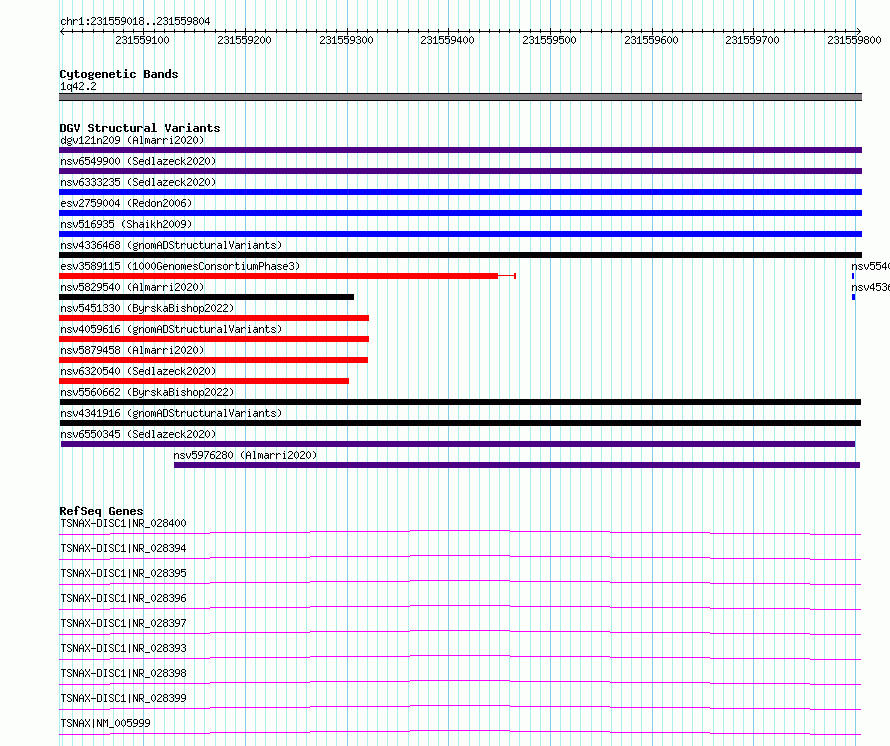The width and height of the screenshot is (890, 746).
Task: Click ruler position 231559700
Action: coord(753,40)
